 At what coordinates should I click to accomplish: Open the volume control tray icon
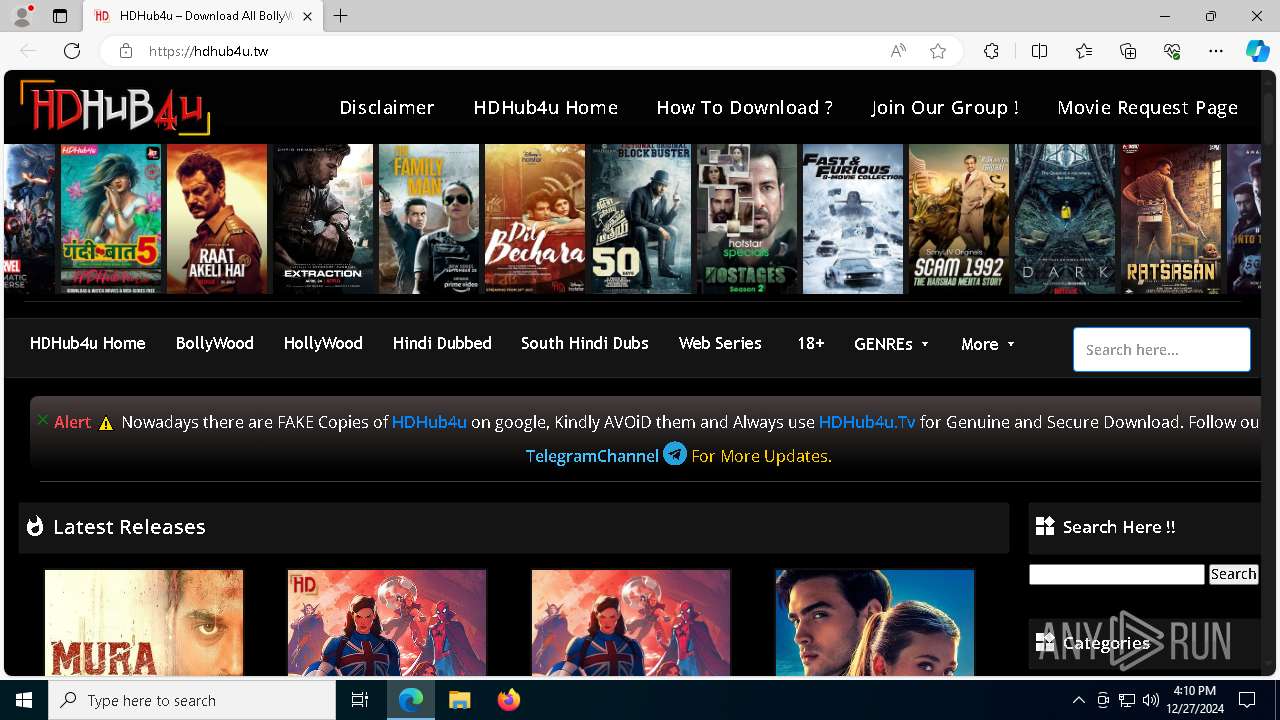[1150, 700]
